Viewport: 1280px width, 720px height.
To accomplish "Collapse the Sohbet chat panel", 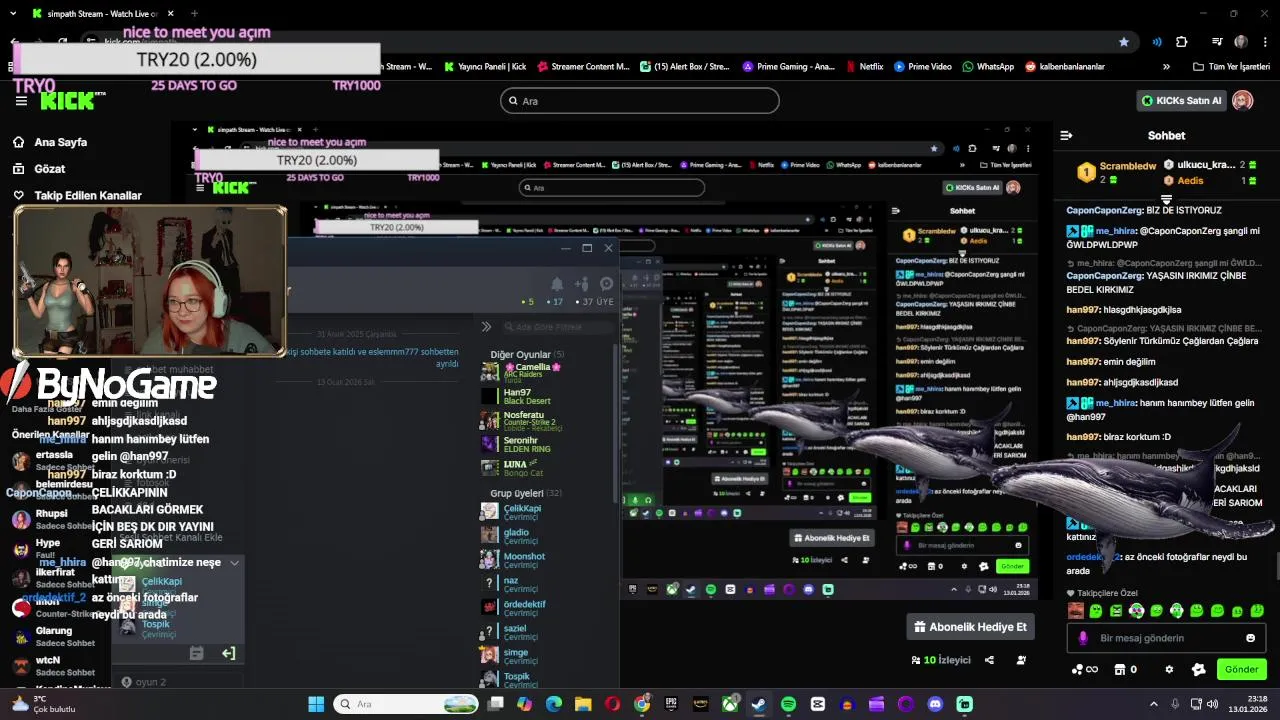I will pos(1066,135).
